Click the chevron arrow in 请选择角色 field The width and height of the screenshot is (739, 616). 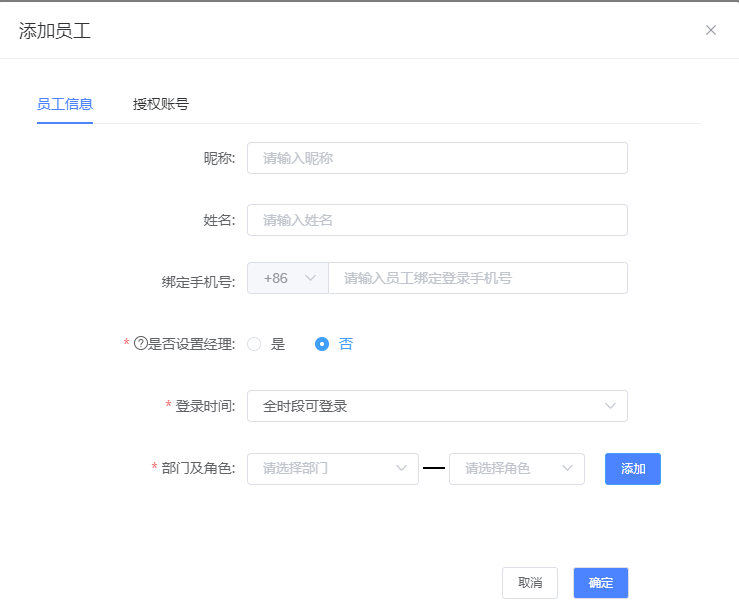pyautogui.click(x=567, y=468)
